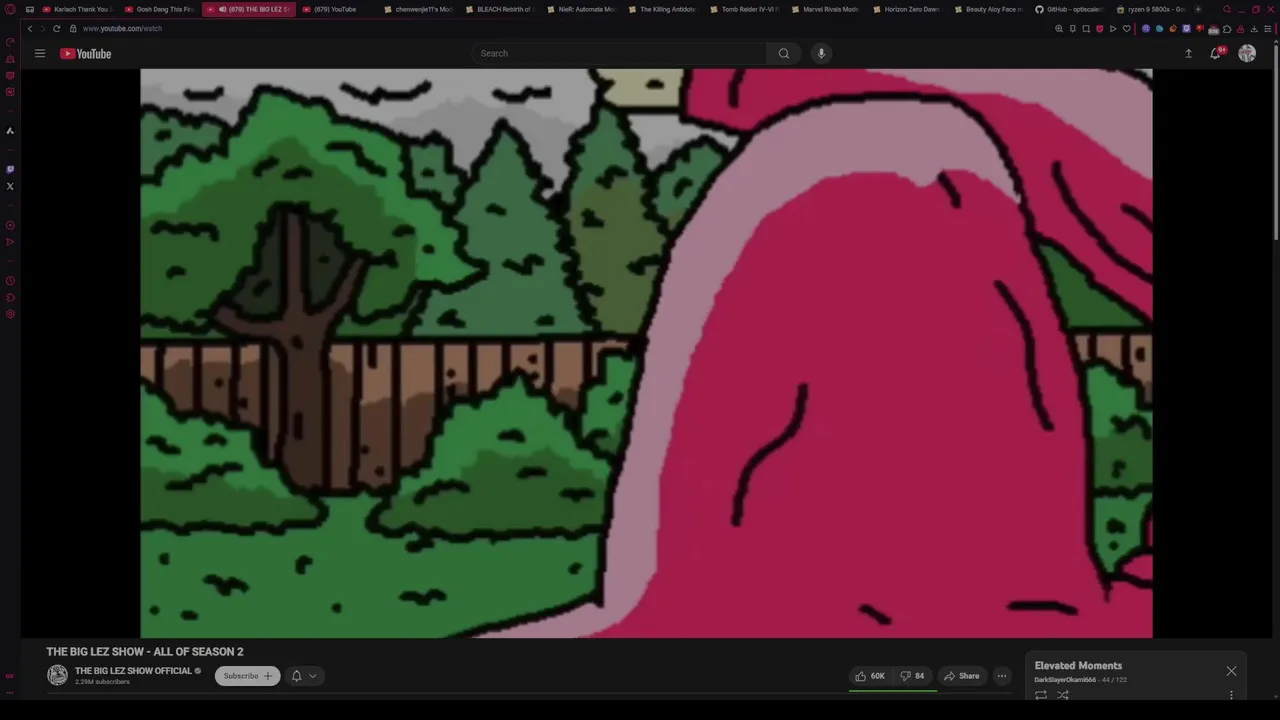Switch to Marvel Rivals Mods tab
The height and width of the screenshot is (720, 1280).
click(825, 9)
